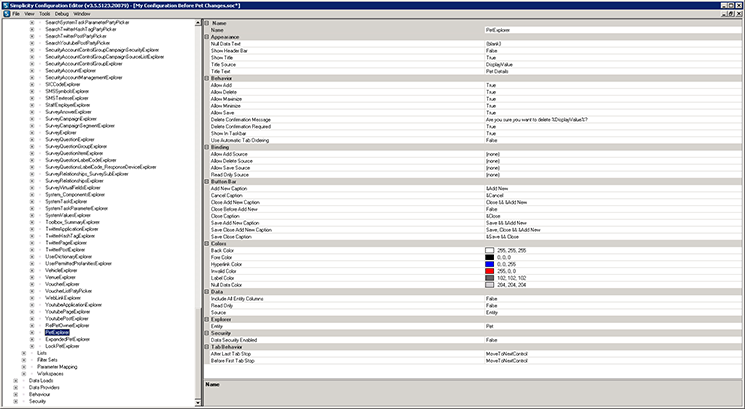745x409 pixels.
Task: Expand the Data Loads node
Action: [16, 381]
